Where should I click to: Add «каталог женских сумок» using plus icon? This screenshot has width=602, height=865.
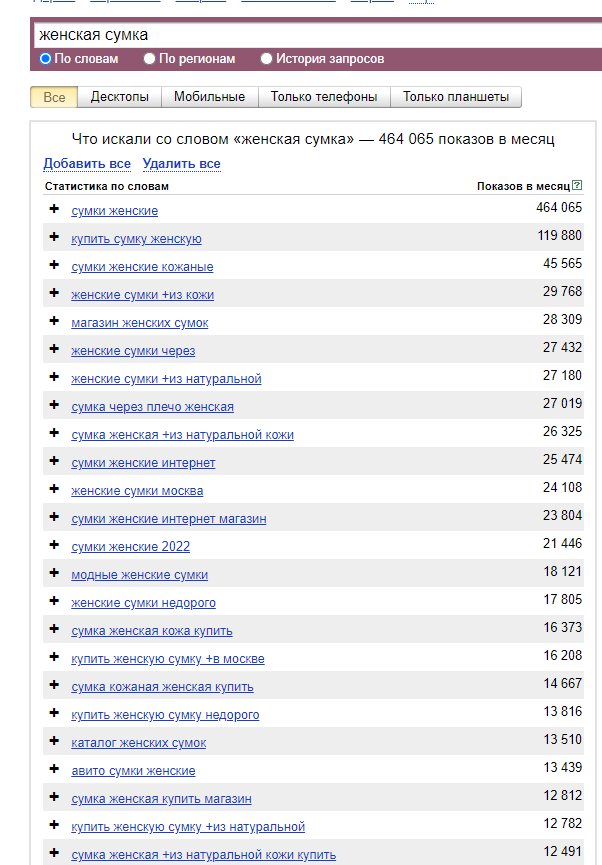click(54, 741)
